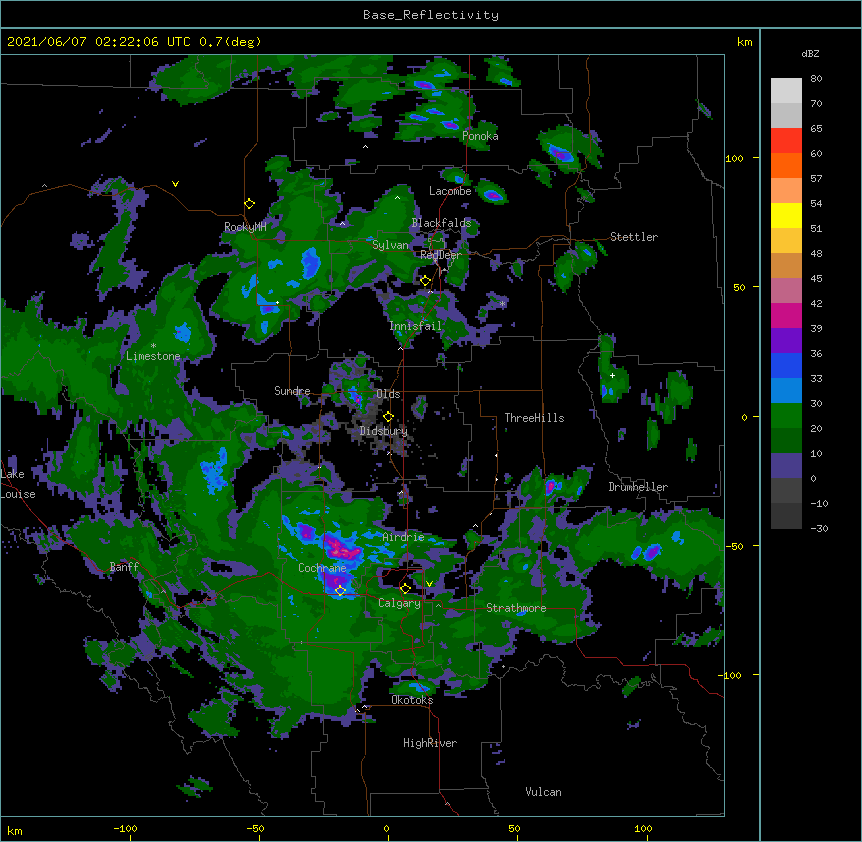Click the yellow diamond marker below Cochrane
This screenshot has width=862, height=842.
pyautogui.click(x=340, y=590)
